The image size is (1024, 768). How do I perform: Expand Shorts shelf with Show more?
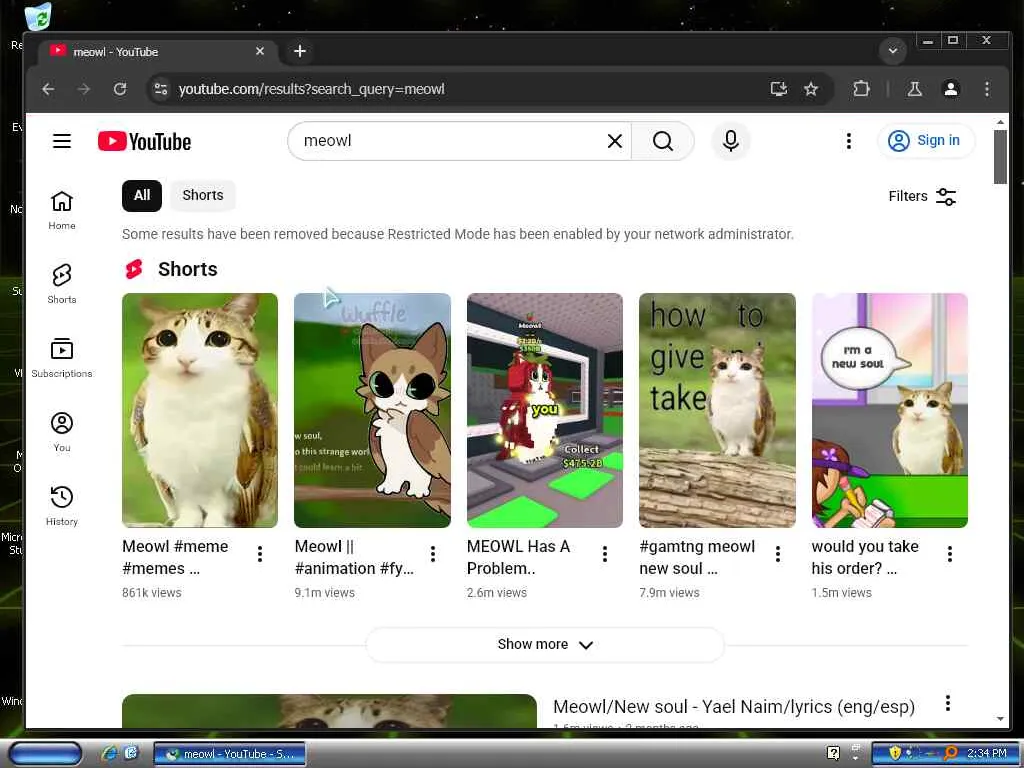[545, 645]
